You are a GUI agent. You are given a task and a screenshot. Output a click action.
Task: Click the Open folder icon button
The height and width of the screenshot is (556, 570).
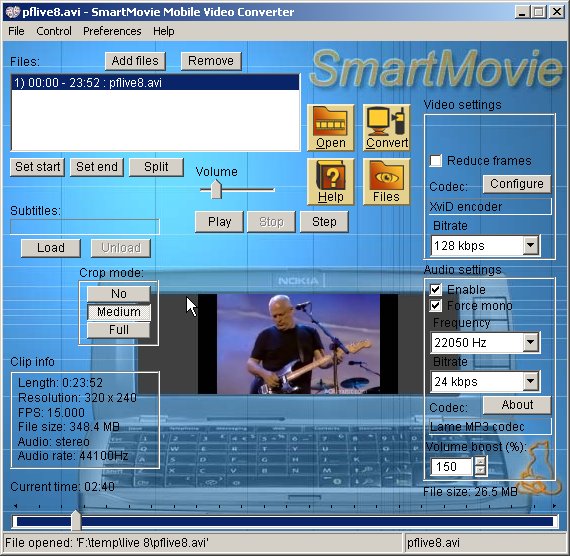[330, 128]
